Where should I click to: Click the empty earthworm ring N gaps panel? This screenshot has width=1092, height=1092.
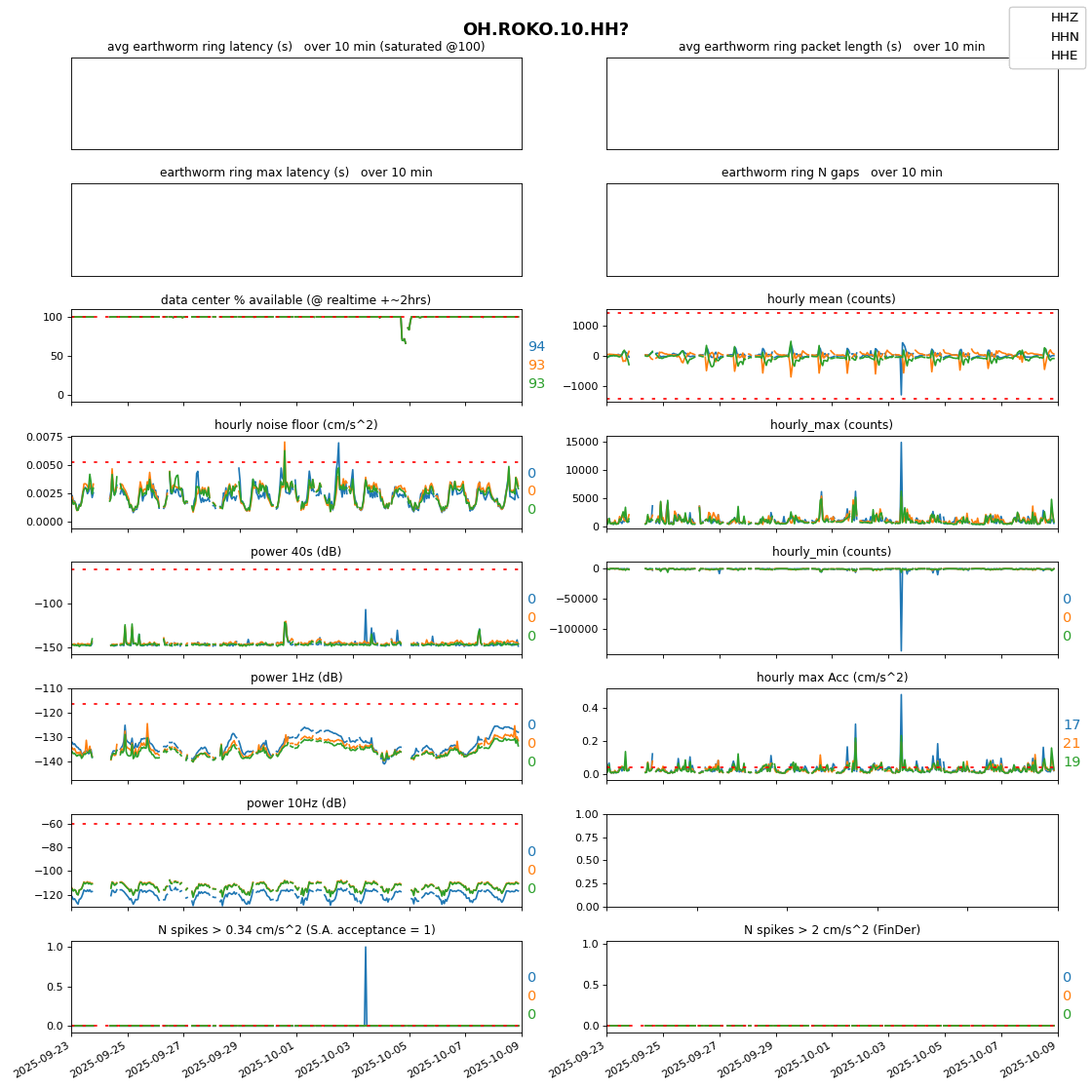831,229
